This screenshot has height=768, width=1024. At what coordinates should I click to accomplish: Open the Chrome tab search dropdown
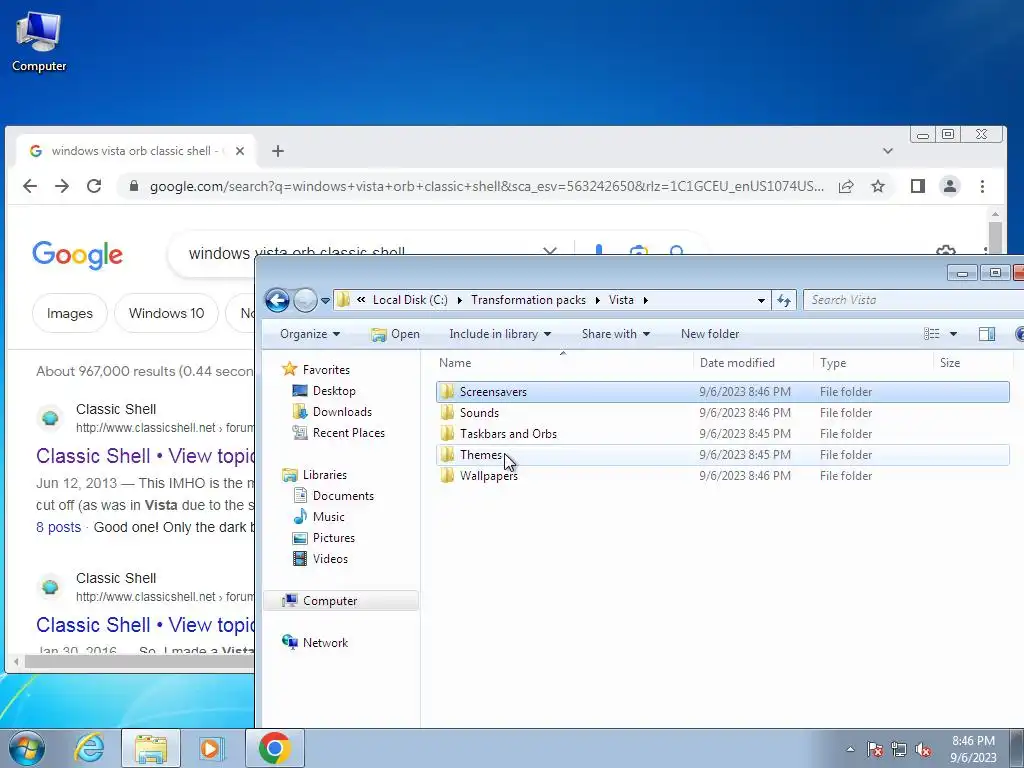click(x=888, y=151)
